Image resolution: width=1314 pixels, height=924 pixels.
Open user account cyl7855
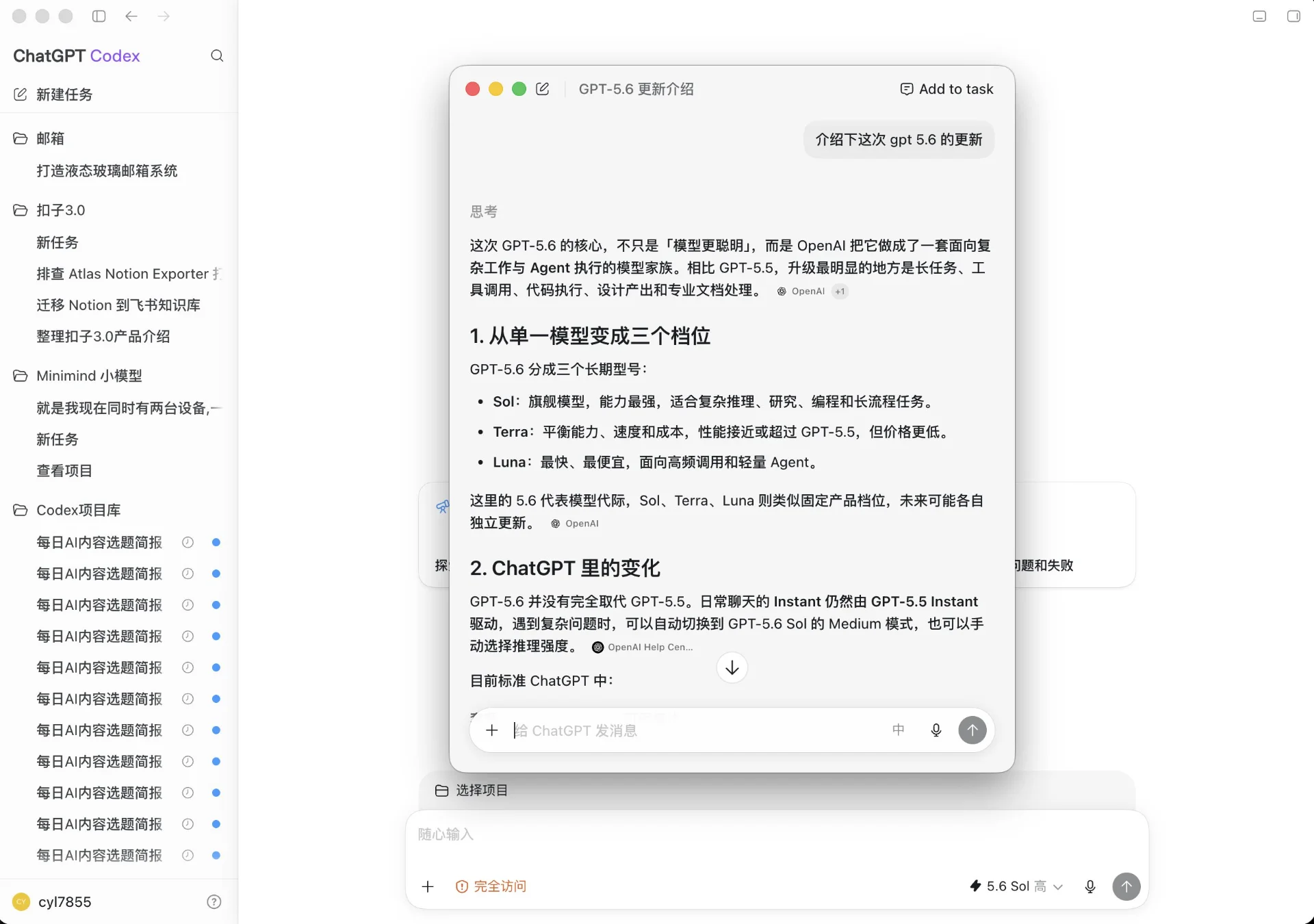click(53, 901)
